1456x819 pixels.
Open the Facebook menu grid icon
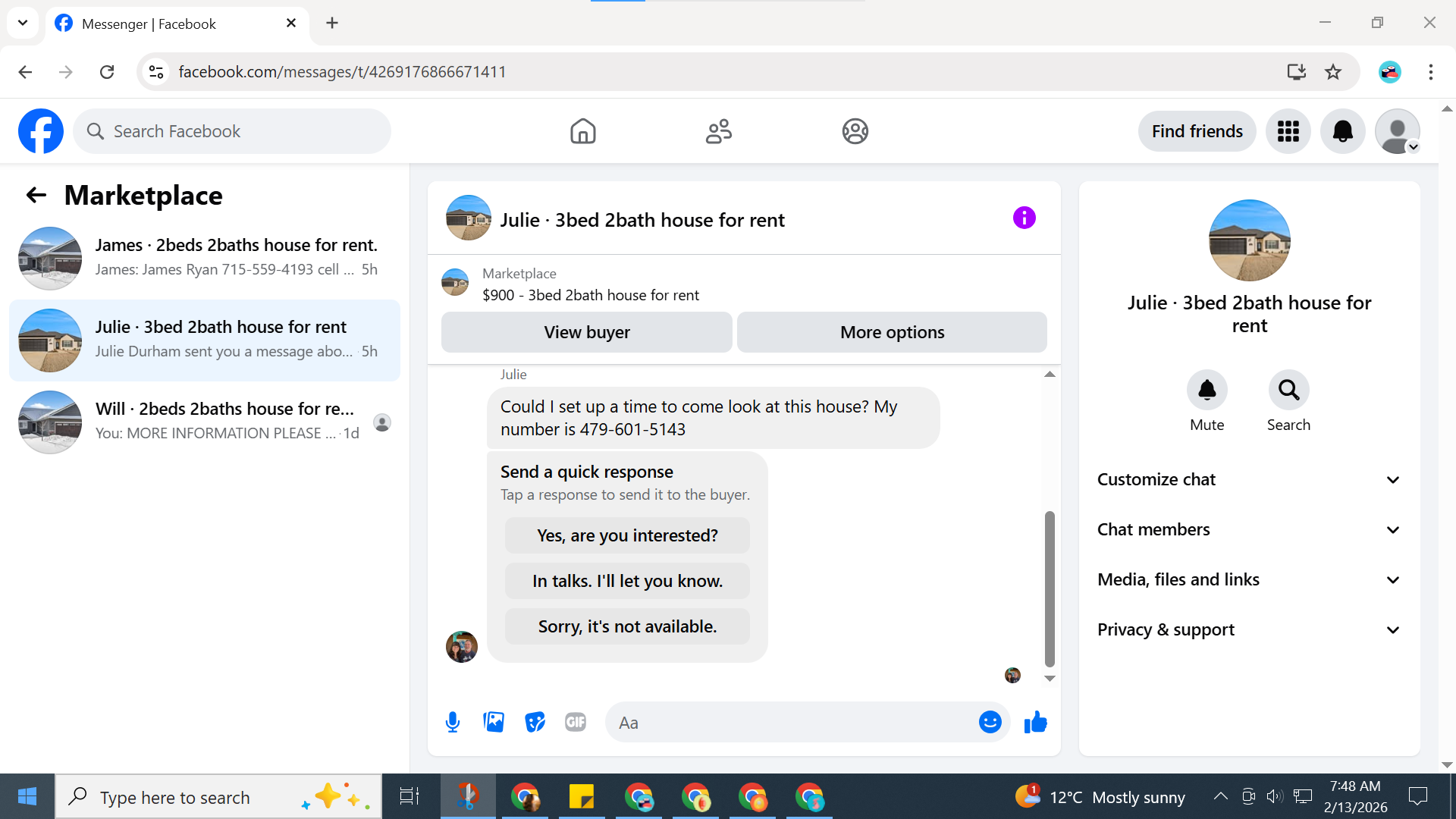tap(1288, 131)
